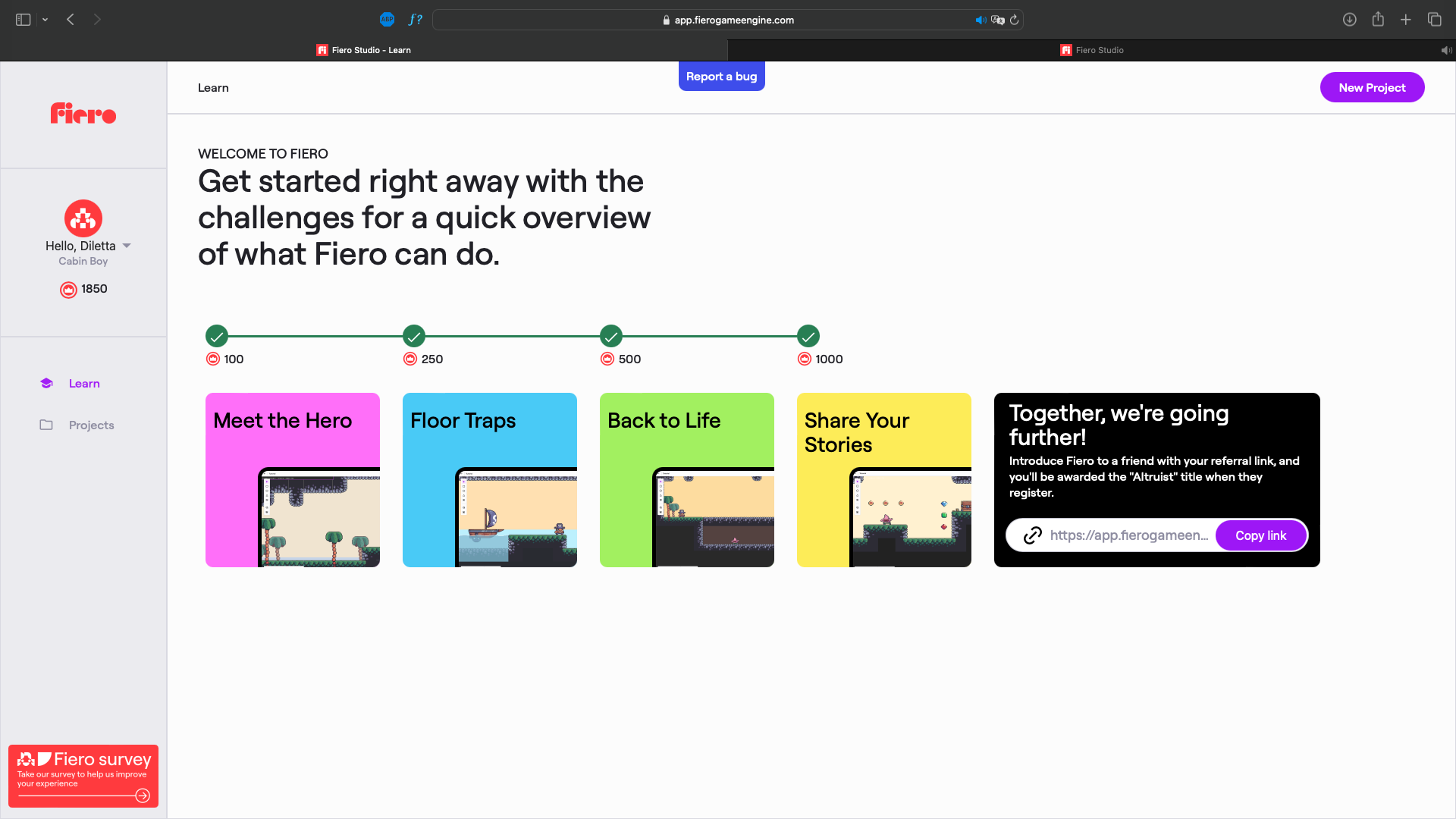Toggle the Safari sidebar icon
The image size is (1456, 819).
(x=23, y=20)
